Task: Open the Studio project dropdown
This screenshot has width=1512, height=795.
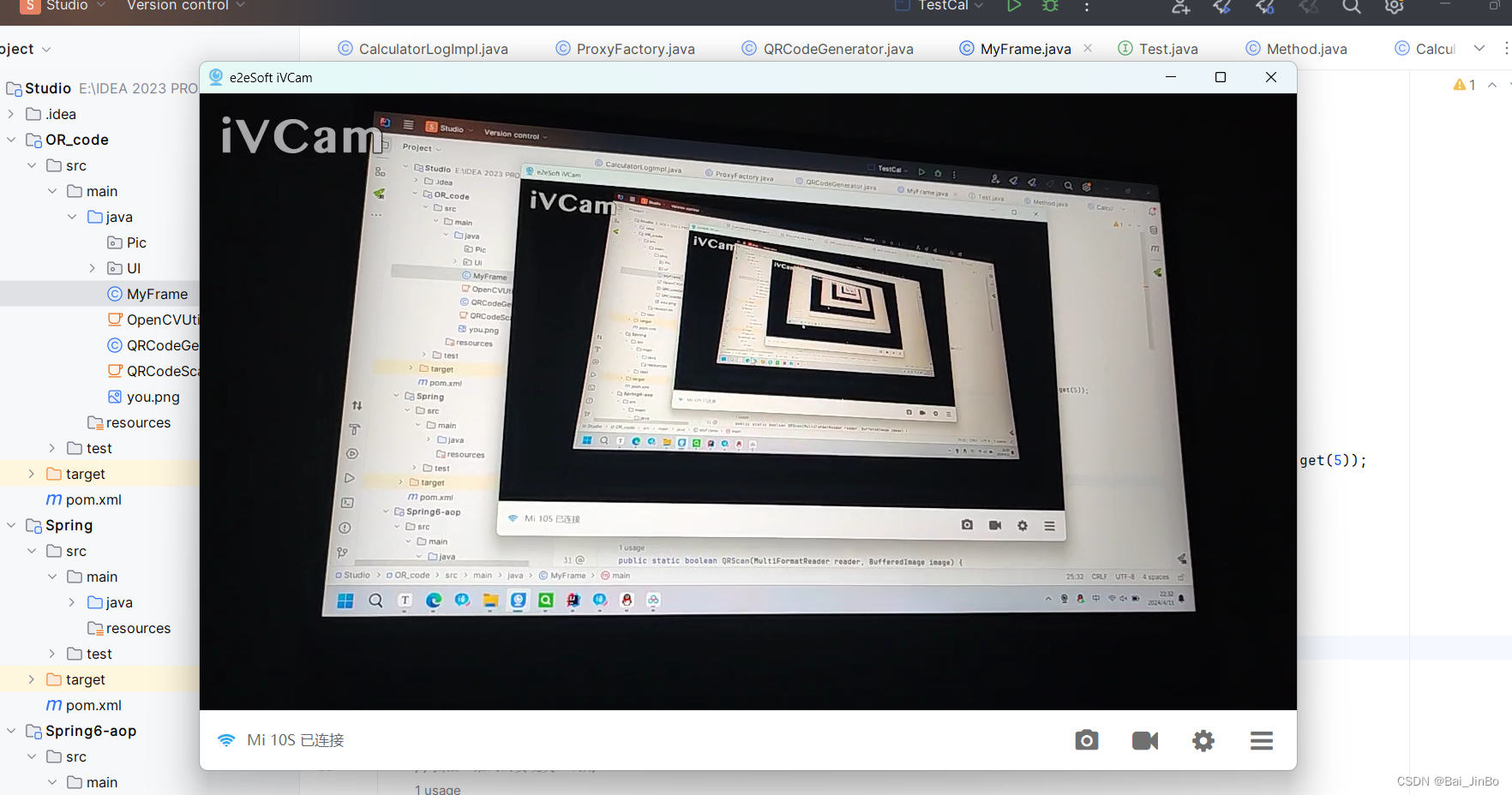Action: click(77, 5)
